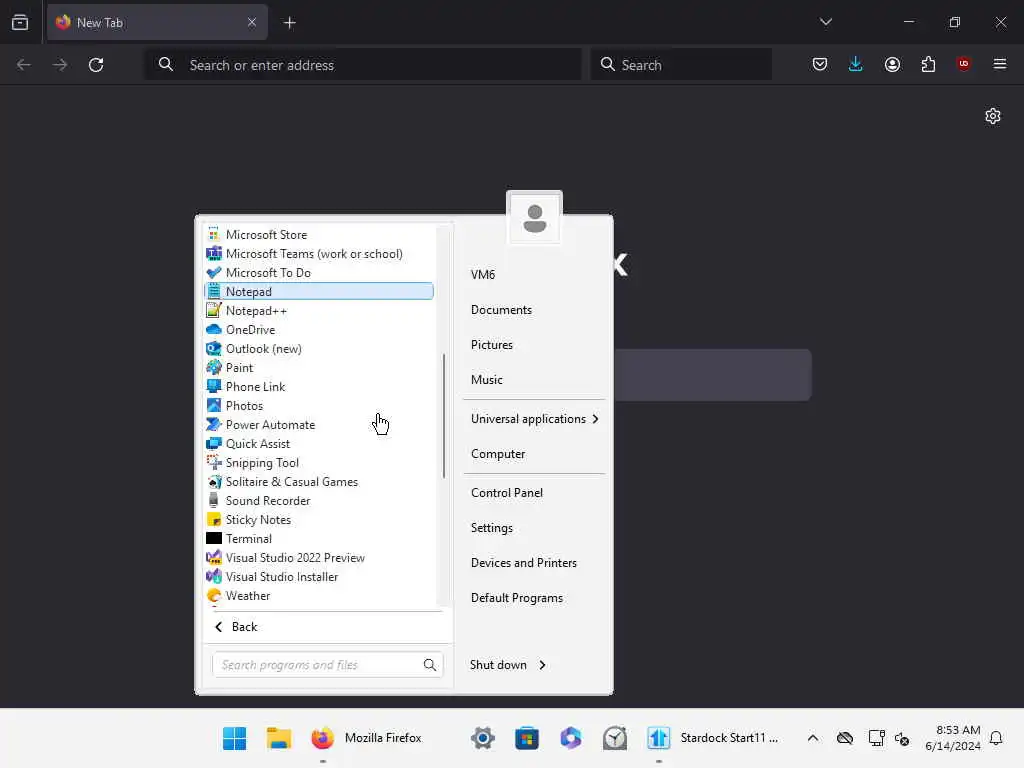Show Firefox downloads panel

click(x=856, y=64)
